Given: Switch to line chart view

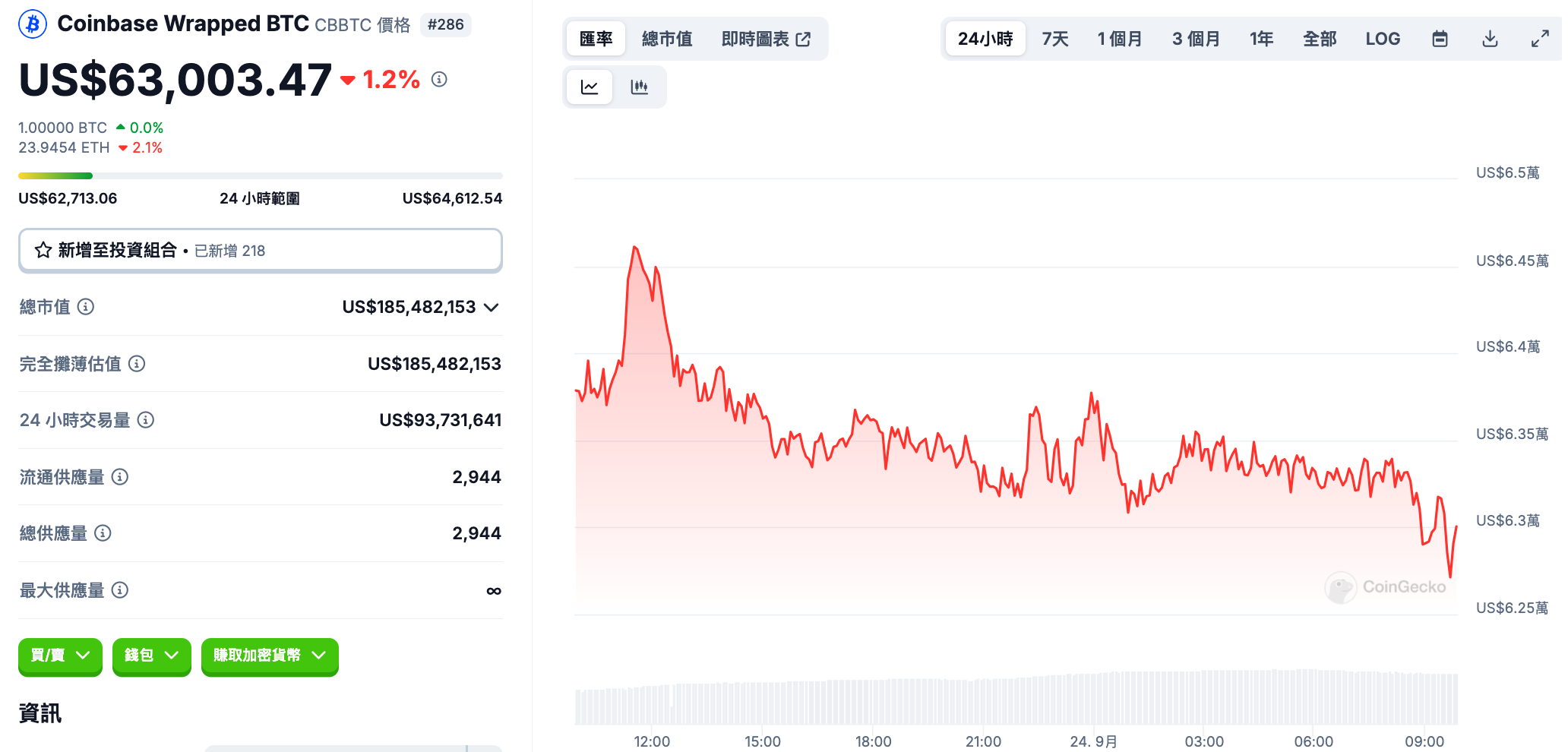Looking at the screenshot, I should 590,87.
